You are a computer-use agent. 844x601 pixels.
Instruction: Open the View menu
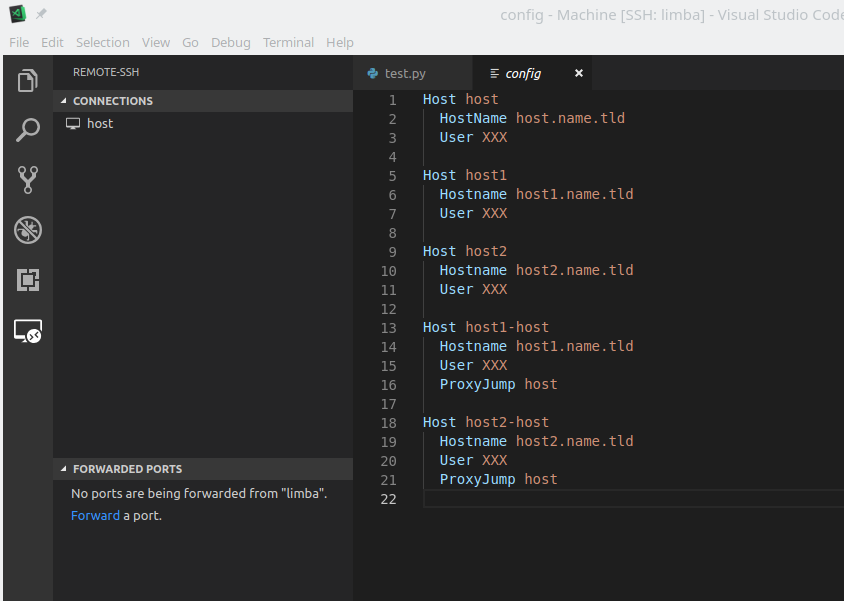click(x=156, y=43)
